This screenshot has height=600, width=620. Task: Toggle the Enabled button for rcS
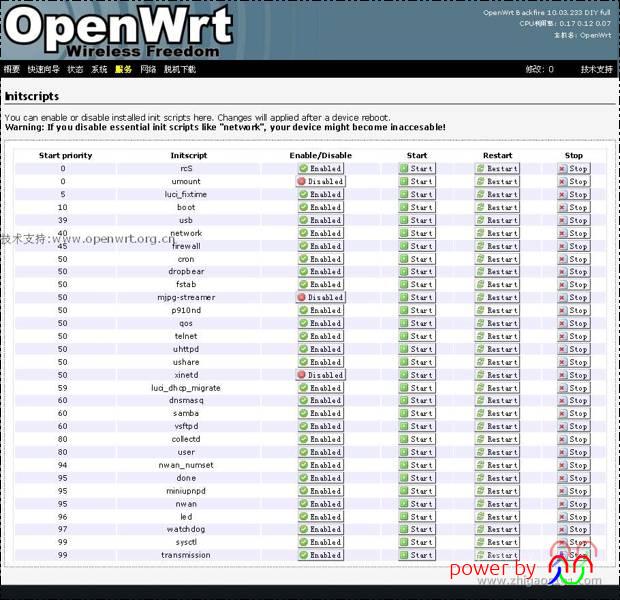(x=321, y=168)
